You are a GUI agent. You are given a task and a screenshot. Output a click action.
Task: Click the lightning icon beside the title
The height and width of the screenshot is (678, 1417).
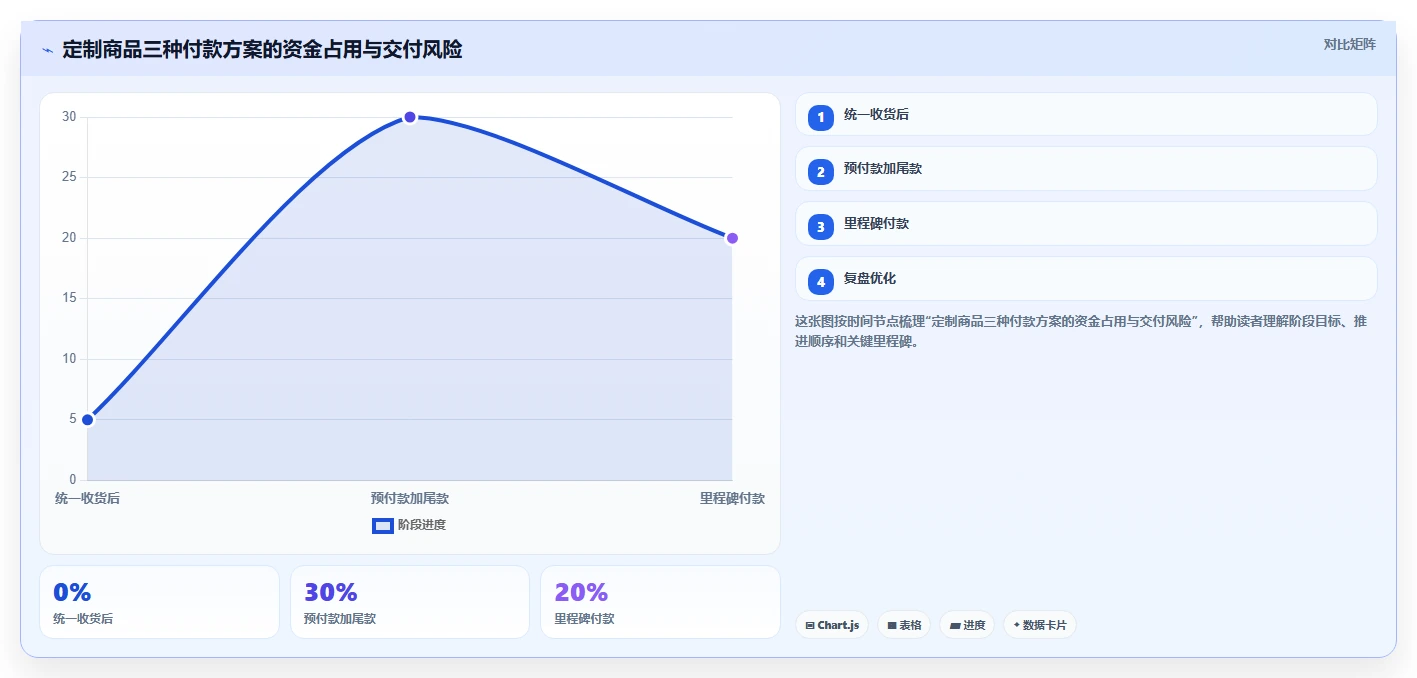(47, 50)
